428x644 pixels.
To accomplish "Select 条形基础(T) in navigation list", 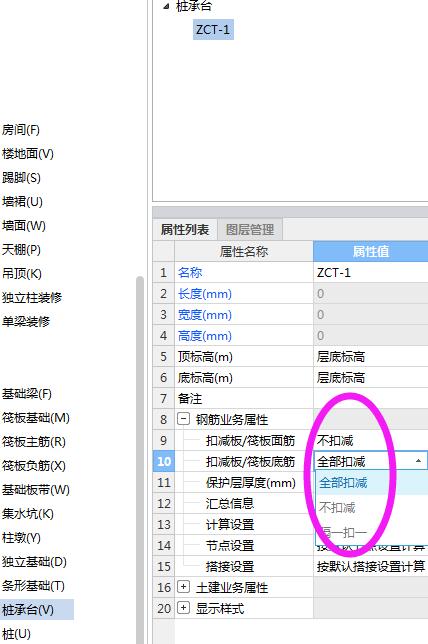I will pyautogui.click(x=33, y=586).
